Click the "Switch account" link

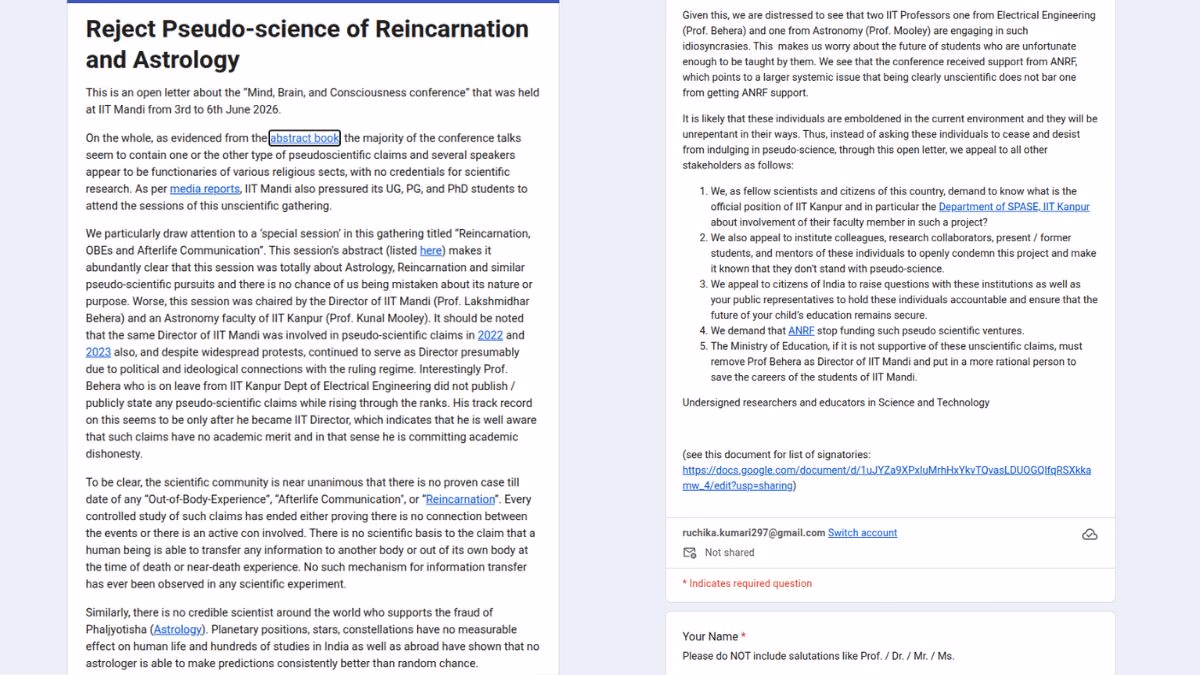[x=862, y=533]
